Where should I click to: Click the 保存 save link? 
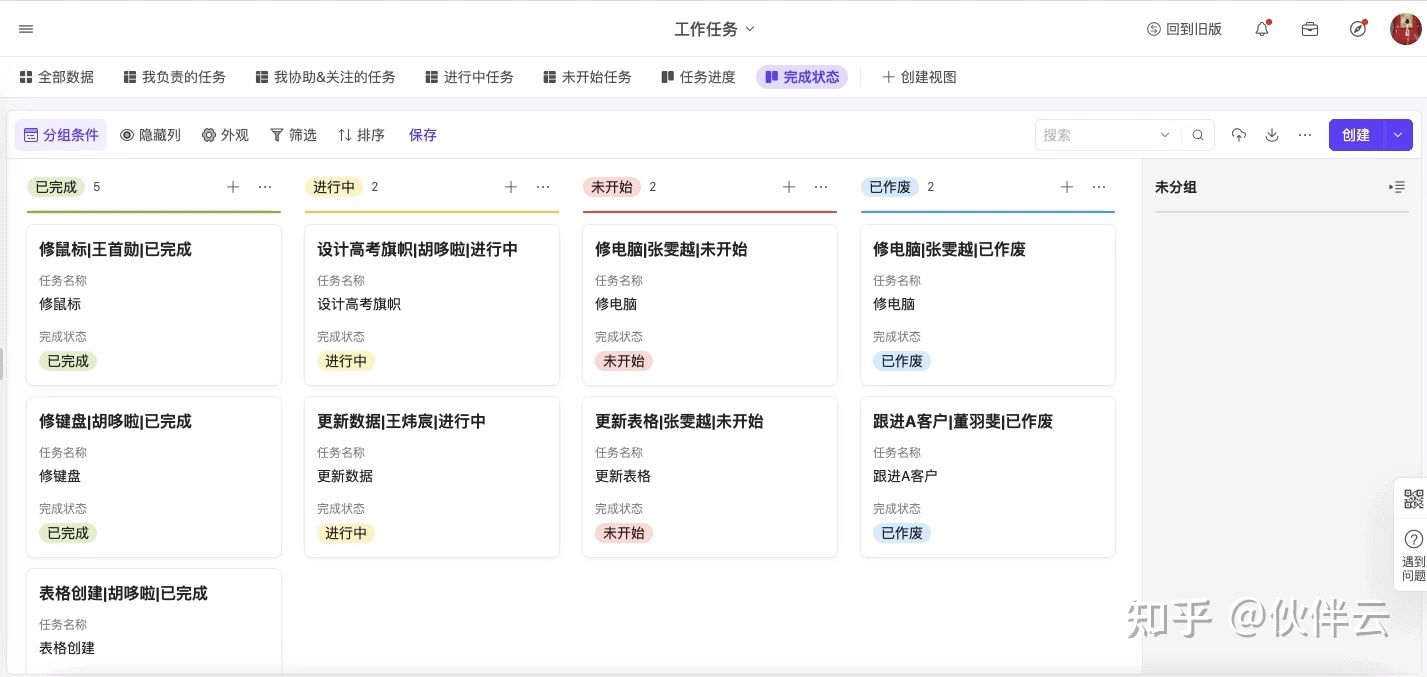pos(423,135)
